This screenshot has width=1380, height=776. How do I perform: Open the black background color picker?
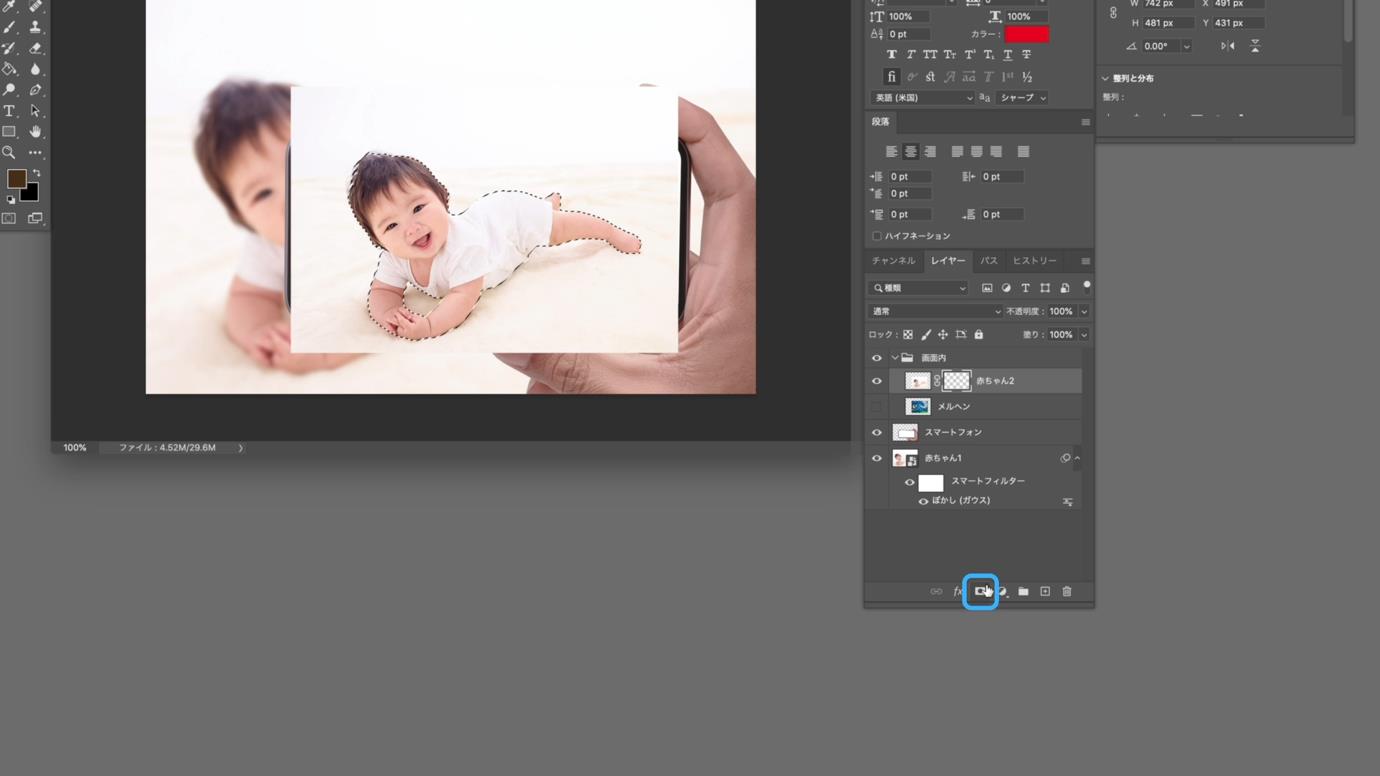click(x=31, y=192)
